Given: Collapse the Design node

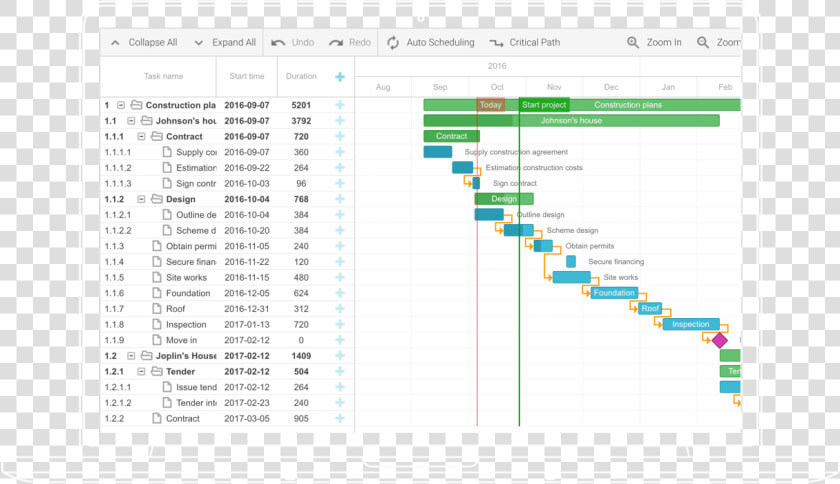Looking at the screenshot, I should coord(141,199).
